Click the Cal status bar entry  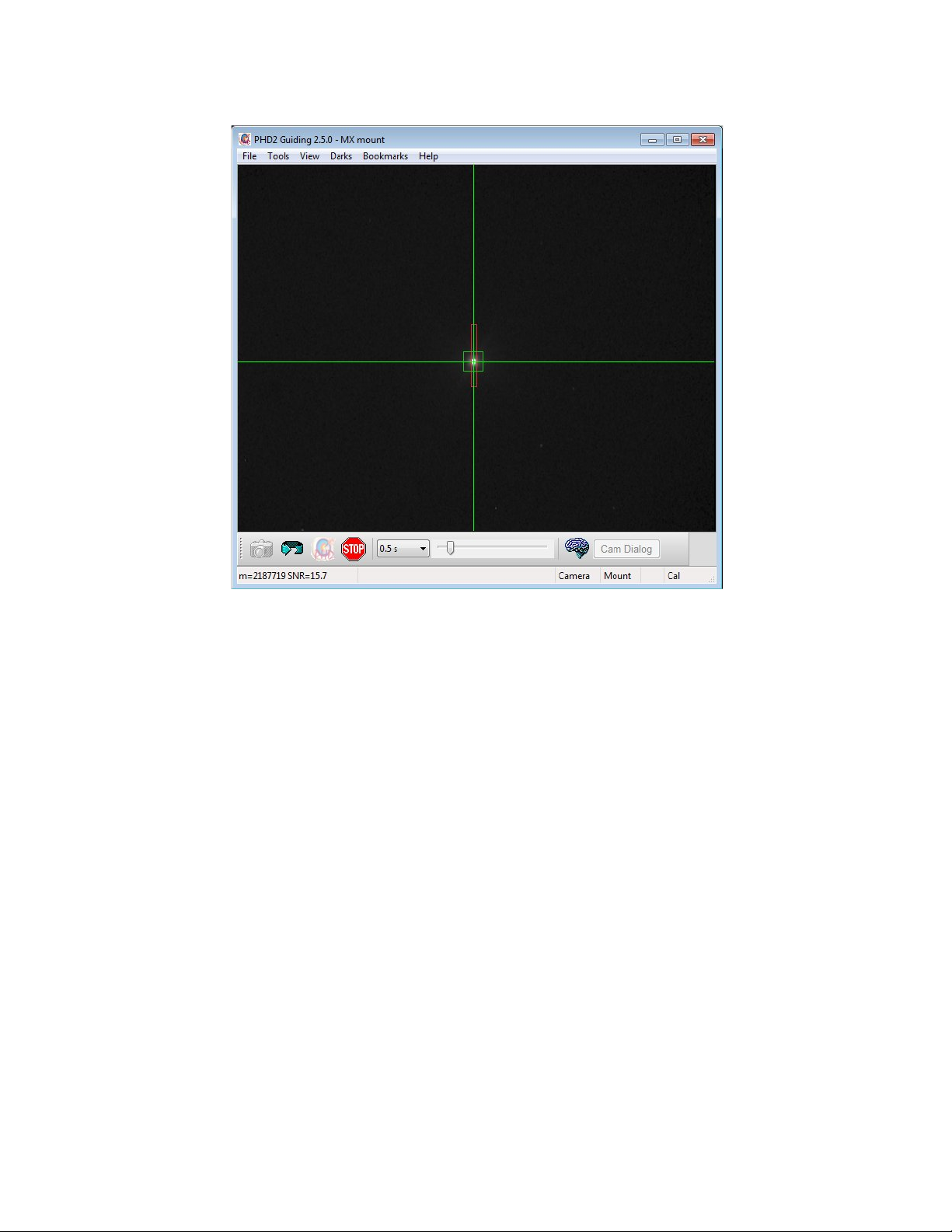tap(674, 576)
